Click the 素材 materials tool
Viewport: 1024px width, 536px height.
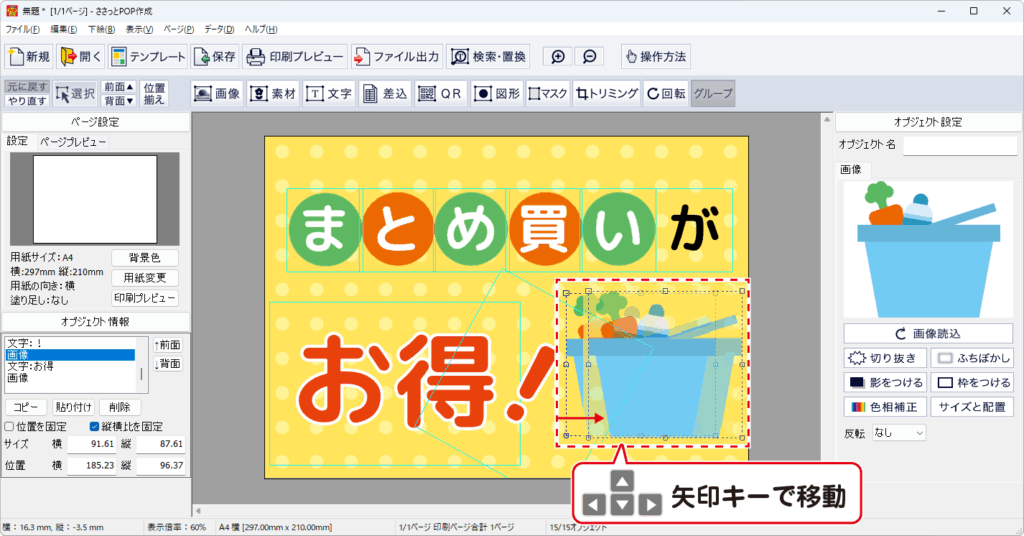click(x=273, y=94)
